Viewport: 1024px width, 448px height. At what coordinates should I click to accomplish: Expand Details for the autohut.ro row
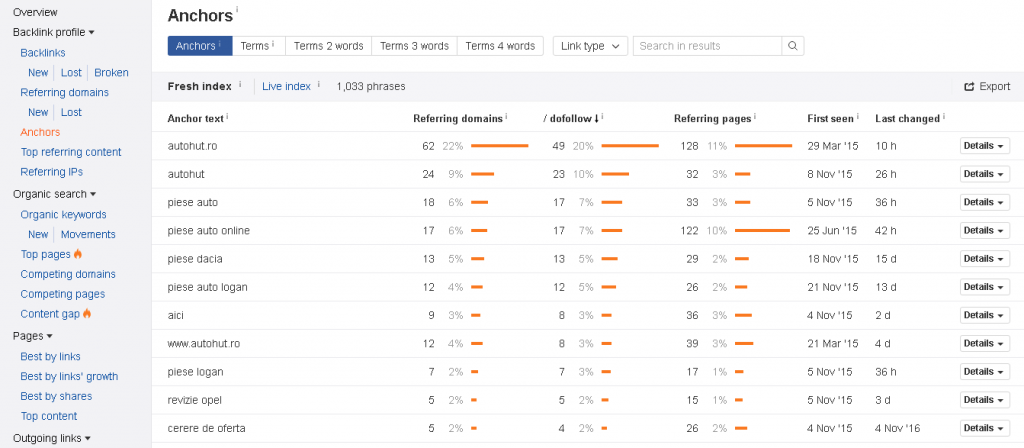tap(984, 146)
